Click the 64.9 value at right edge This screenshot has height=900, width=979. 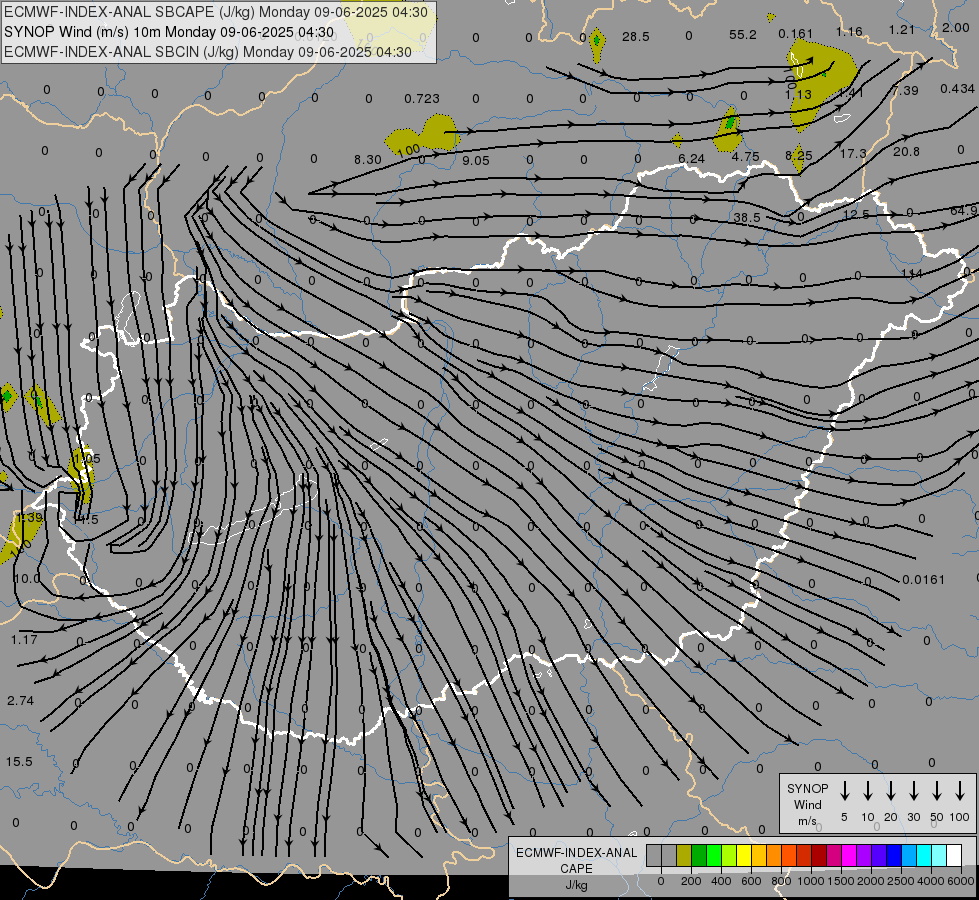click(965, 210)
